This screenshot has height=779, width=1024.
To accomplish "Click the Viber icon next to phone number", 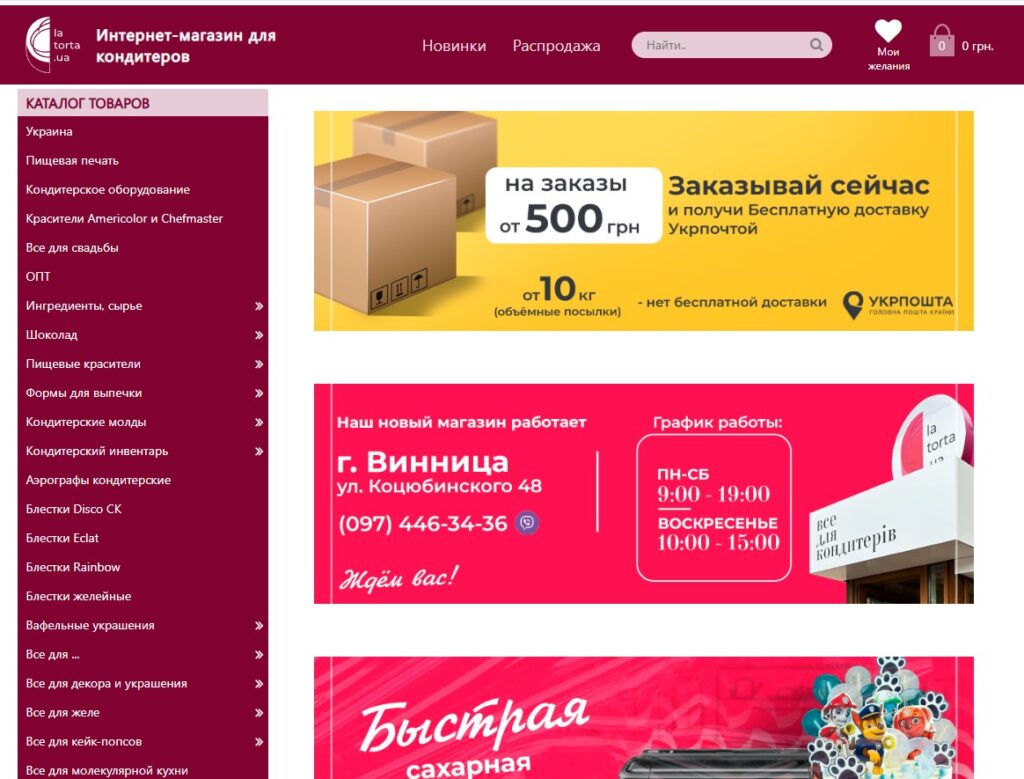I will (527, 523).
